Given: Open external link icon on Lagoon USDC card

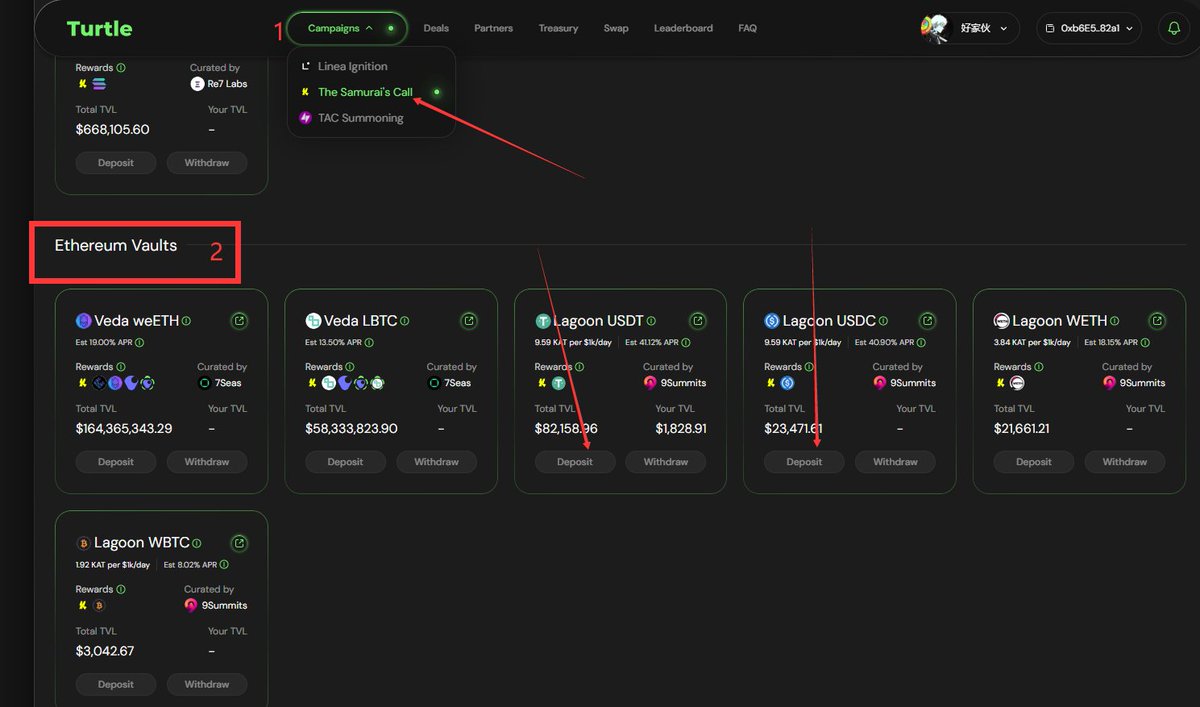Looking at the screenshot, I should coord(927,321).
